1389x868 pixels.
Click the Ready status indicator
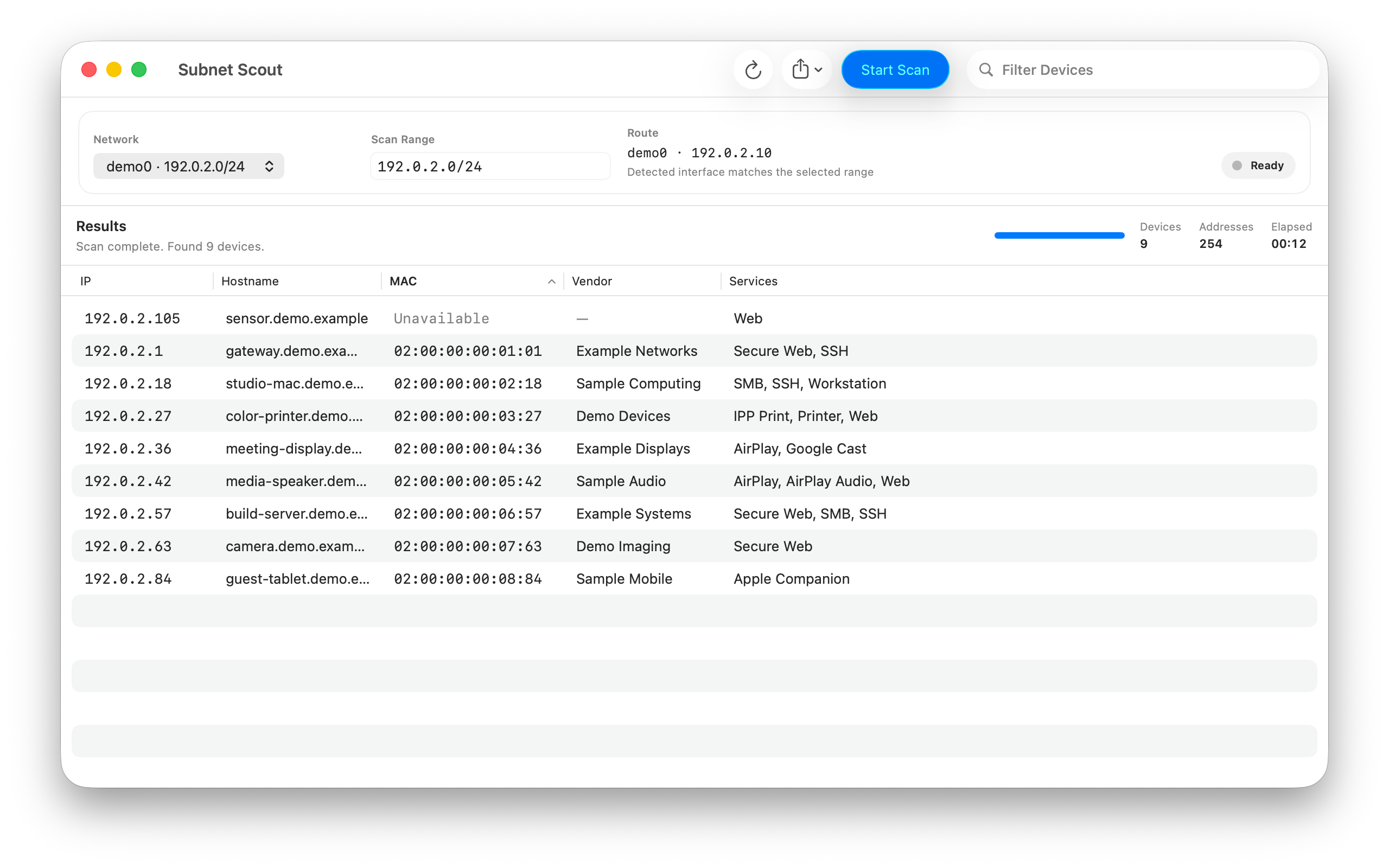(x=1258, y=166)
